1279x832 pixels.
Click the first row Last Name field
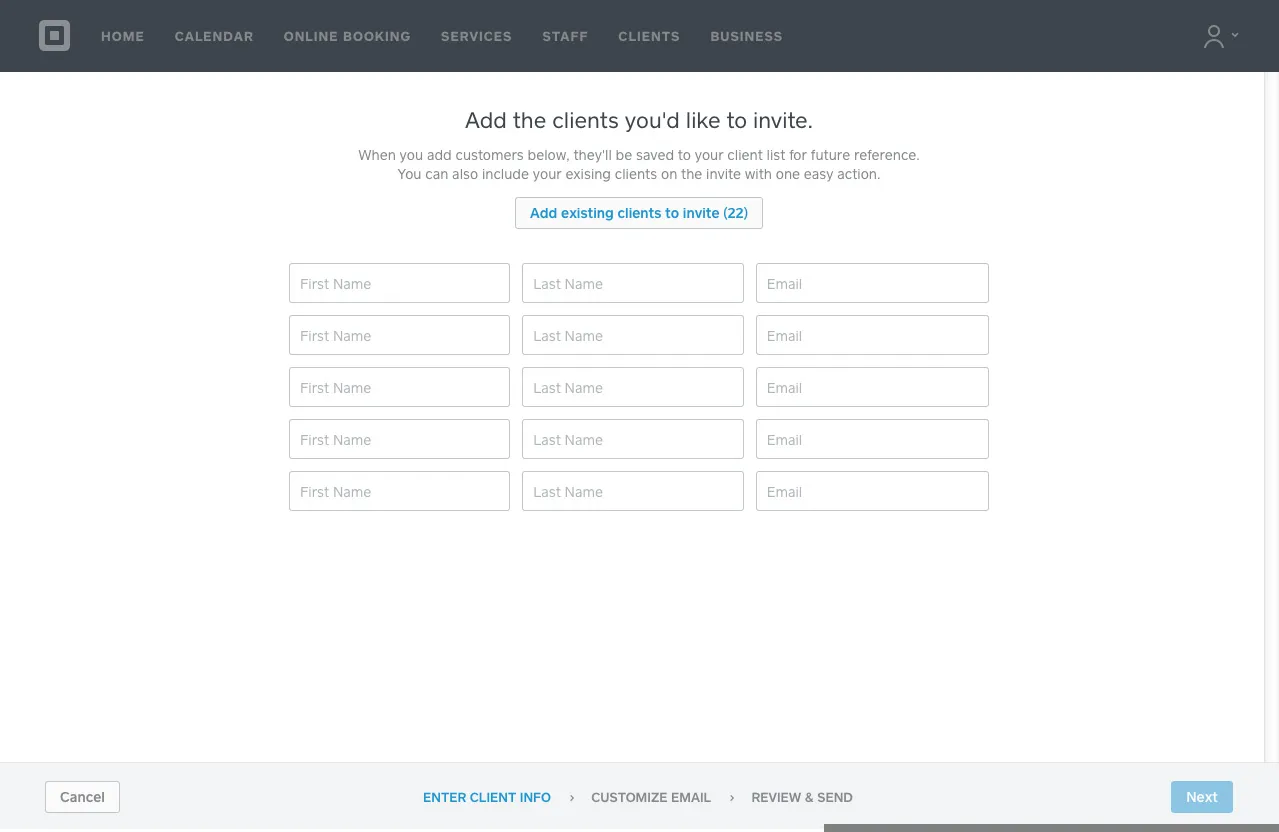[632, 284]
